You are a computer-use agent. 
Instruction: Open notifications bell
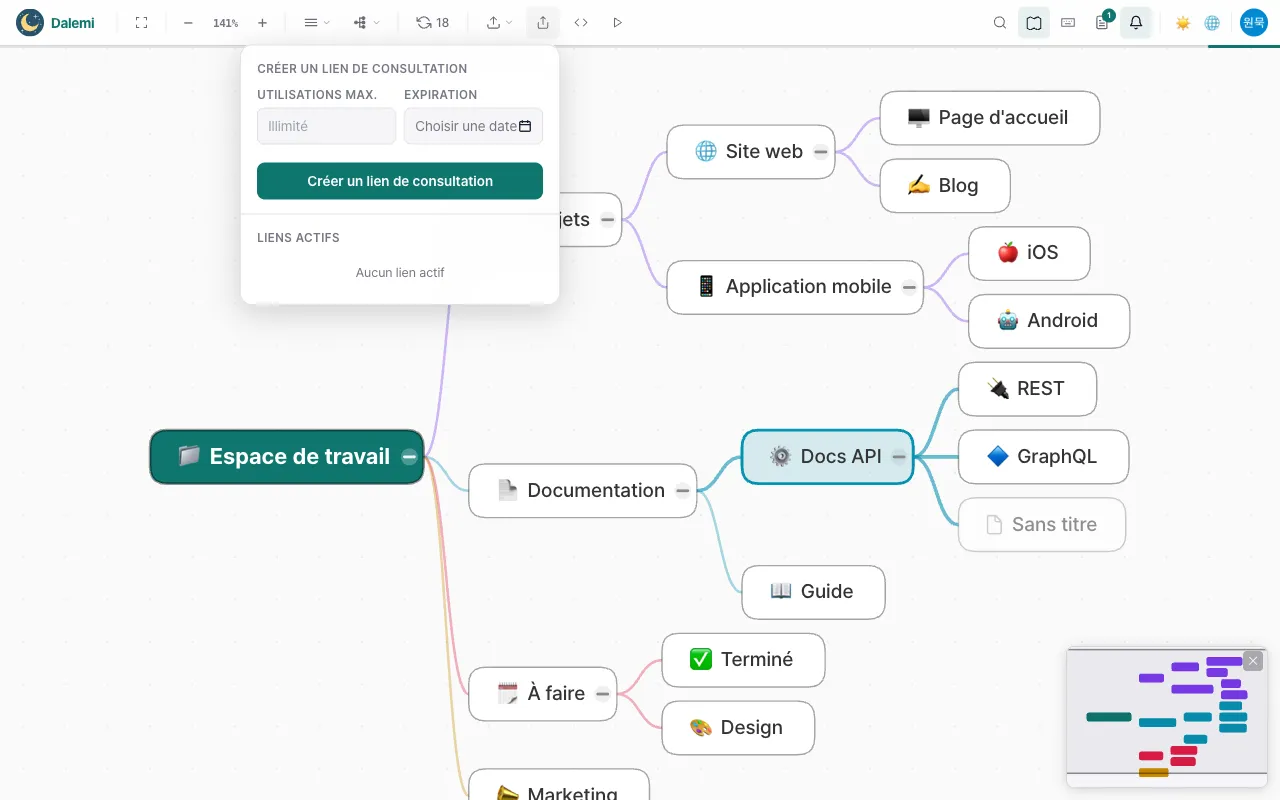1136,22
